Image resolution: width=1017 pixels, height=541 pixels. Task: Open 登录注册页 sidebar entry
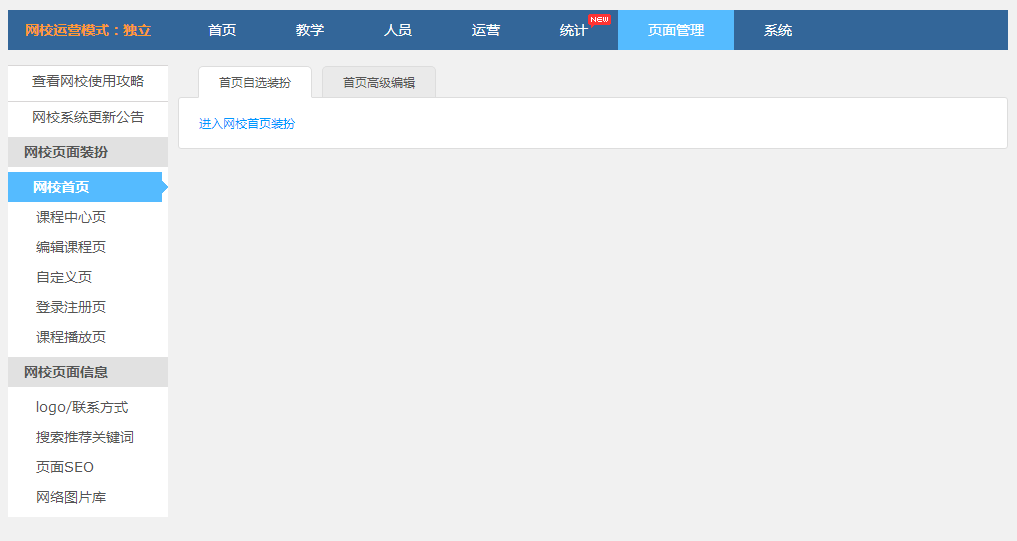(71, 307)
